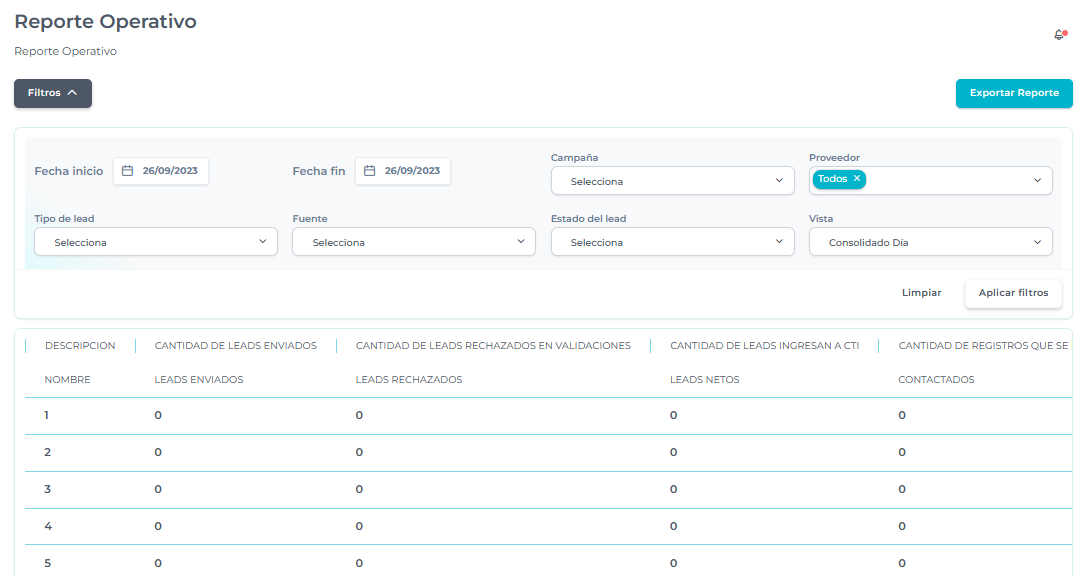Open the Campaña dropdown
The width and height of the screenshot is (1089, 576).
pyautogui.click(x=672, y=181)
